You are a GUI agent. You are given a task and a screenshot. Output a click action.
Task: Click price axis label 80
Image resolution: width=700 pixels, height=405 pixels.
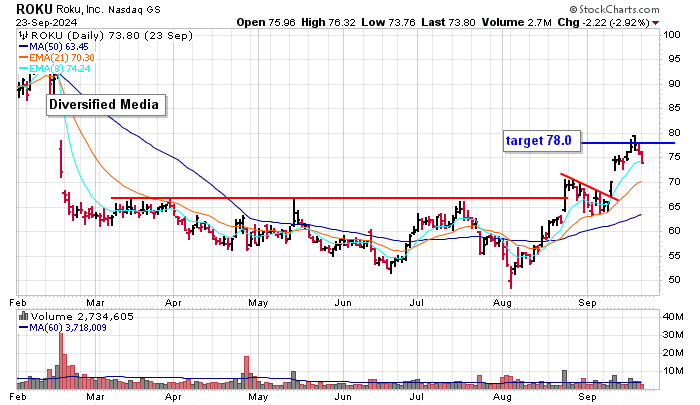point(675,133)
